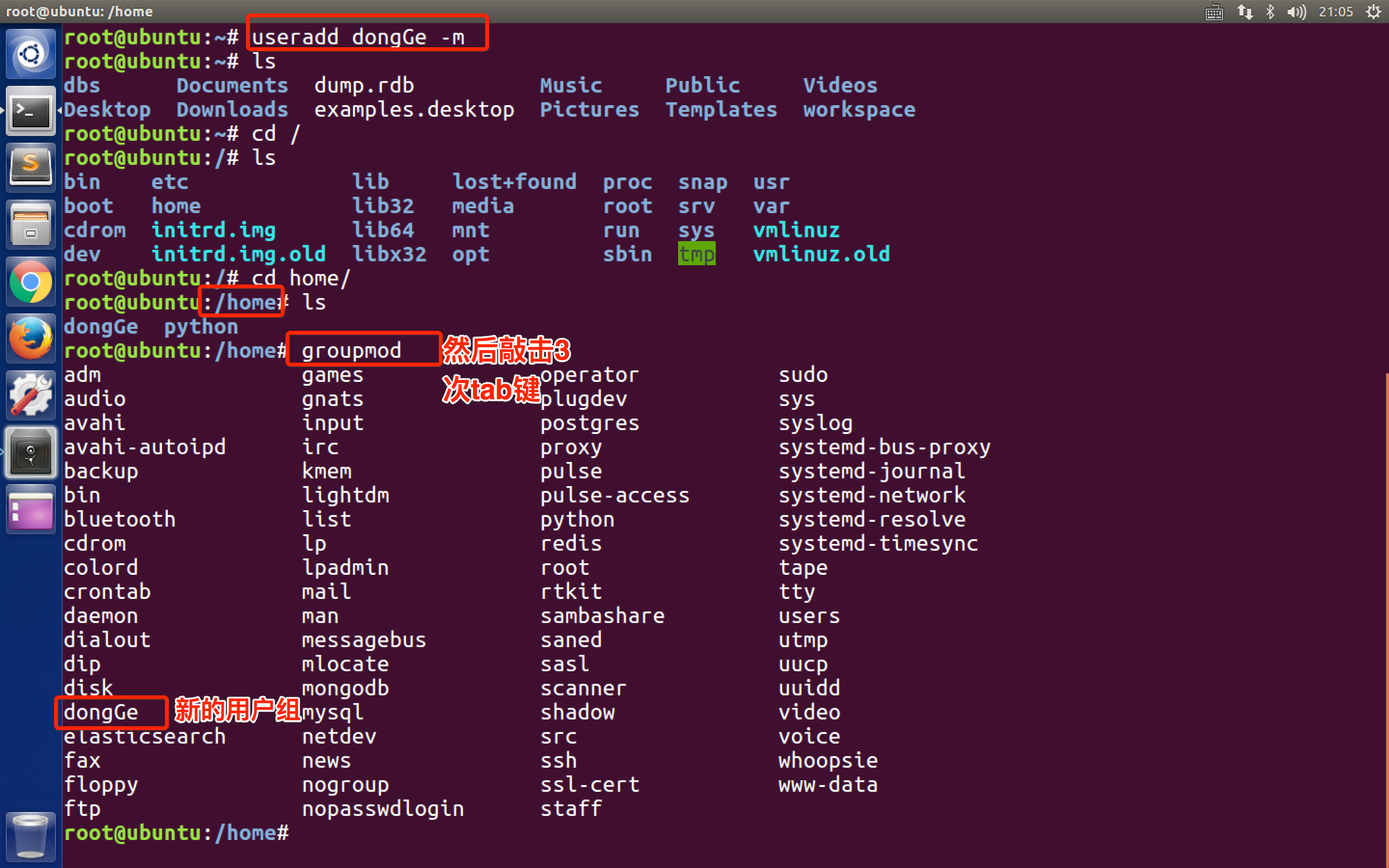Open the session power gear menu
Screen dimensions: 1389x868
click(x=1373, y=12)
